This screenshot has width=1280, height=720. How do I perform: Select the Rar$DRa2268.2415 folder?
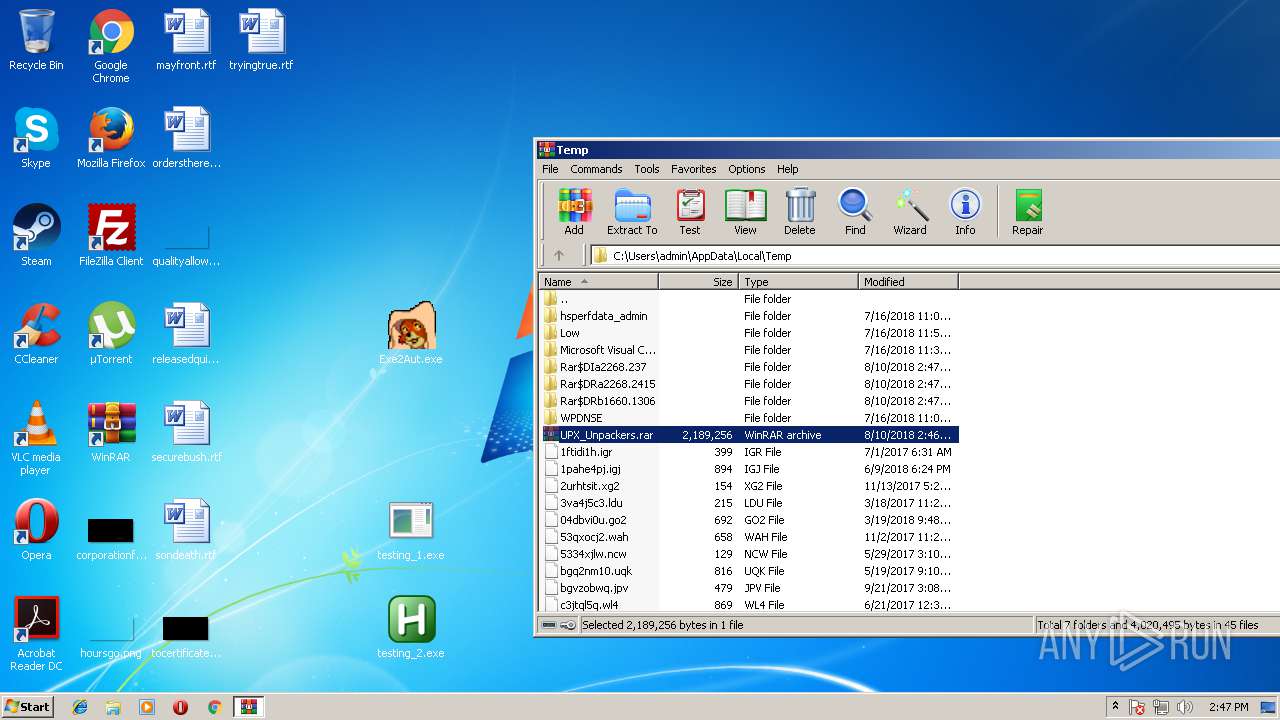[x=750, y=384]
